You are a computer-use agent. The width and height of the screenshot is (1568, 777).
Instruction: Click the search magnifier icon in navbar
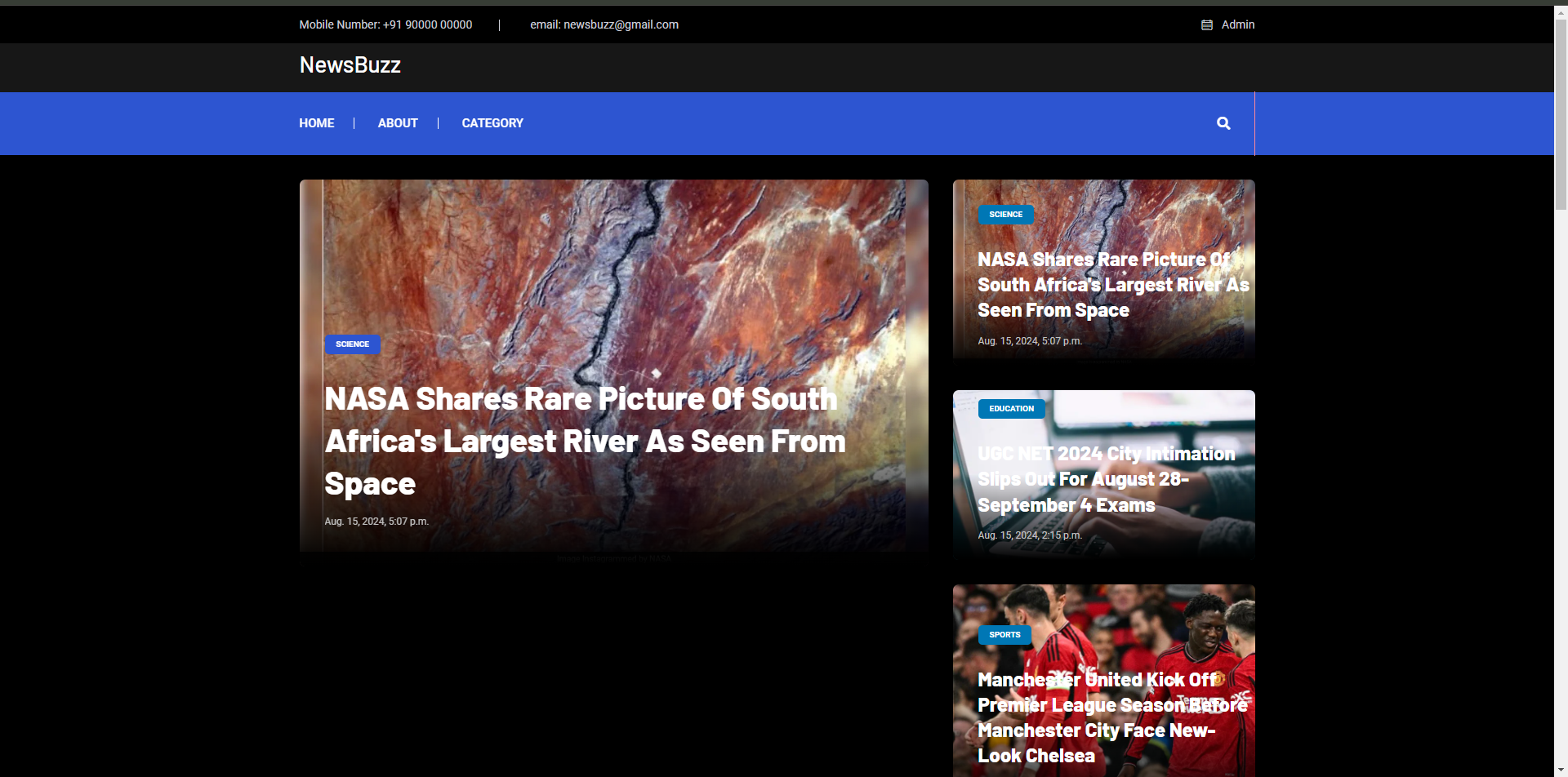[1223, 123]
